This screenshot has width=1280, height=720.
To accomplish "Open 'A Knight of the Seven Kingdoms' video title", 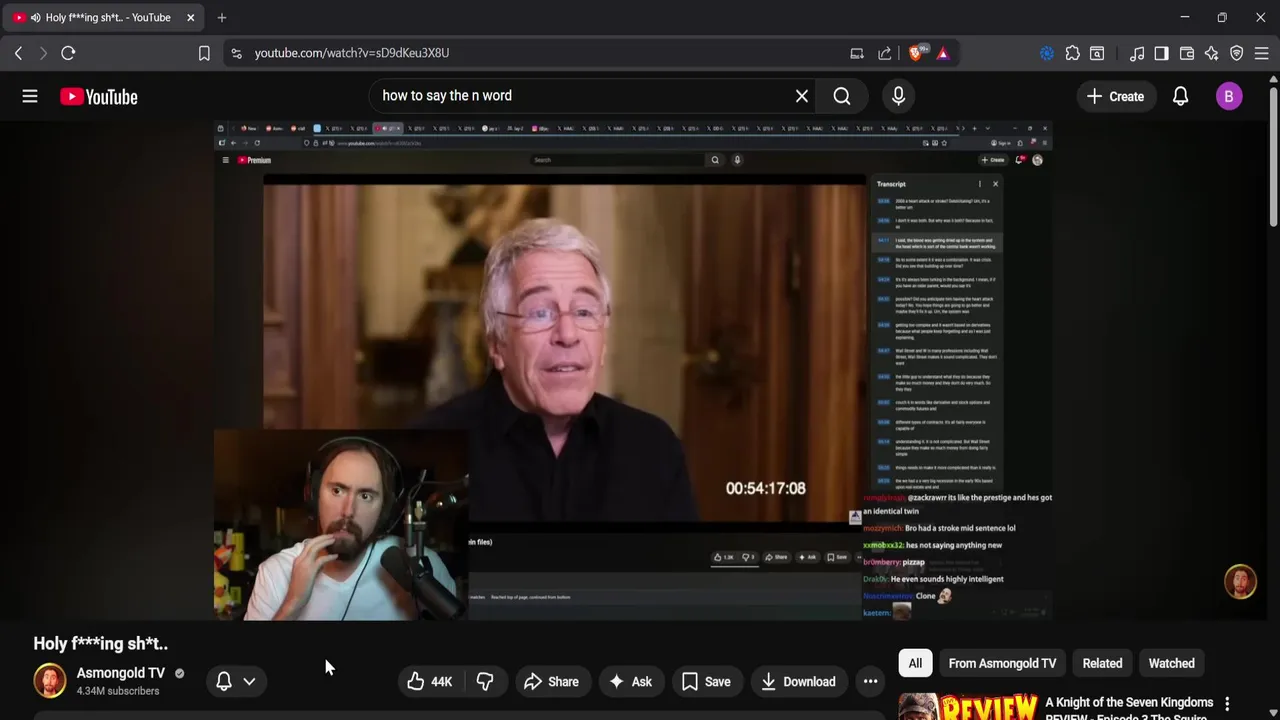I will [x=1129, y=708].
